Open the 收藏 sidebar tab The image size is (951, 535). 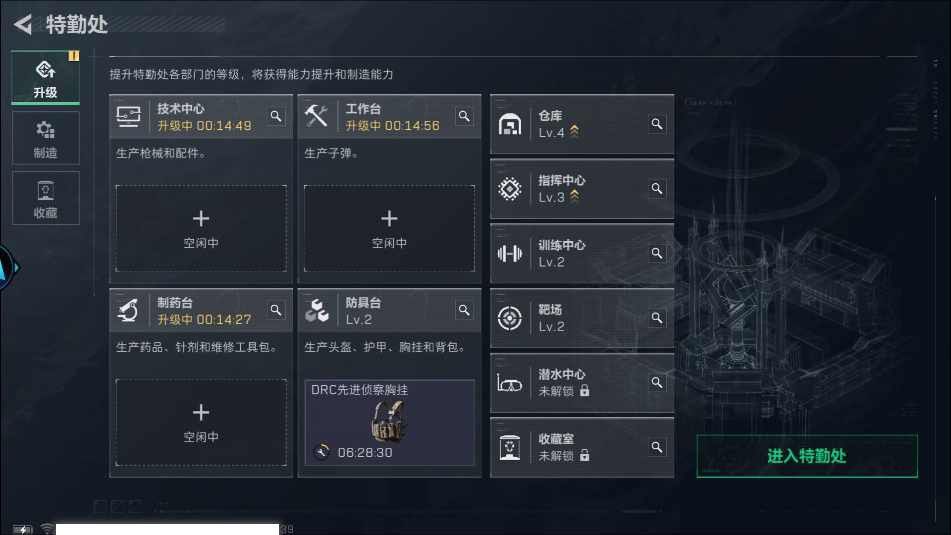tap(45, 198)
